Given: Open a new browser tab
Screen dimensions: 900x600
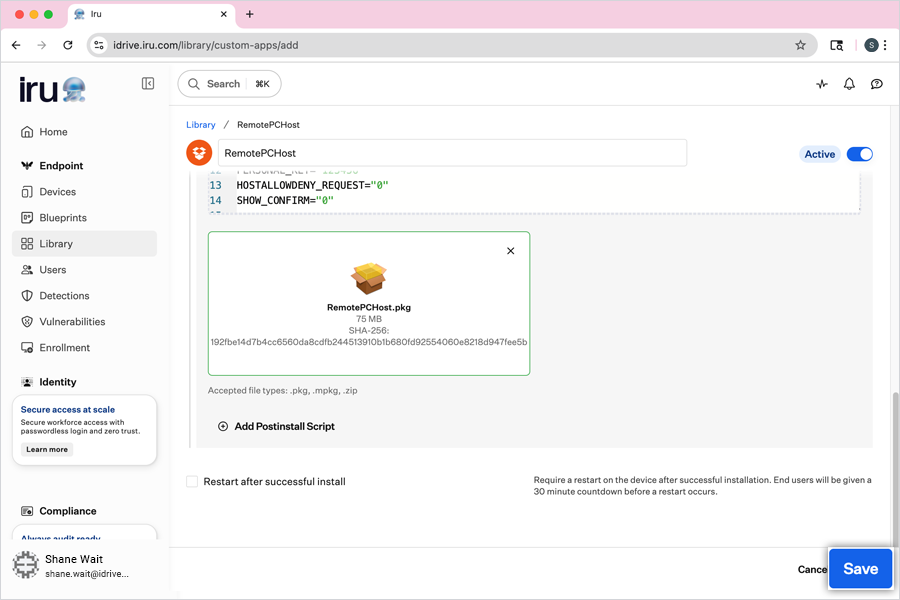Looking at the screenshot, I should coord(250,14).
